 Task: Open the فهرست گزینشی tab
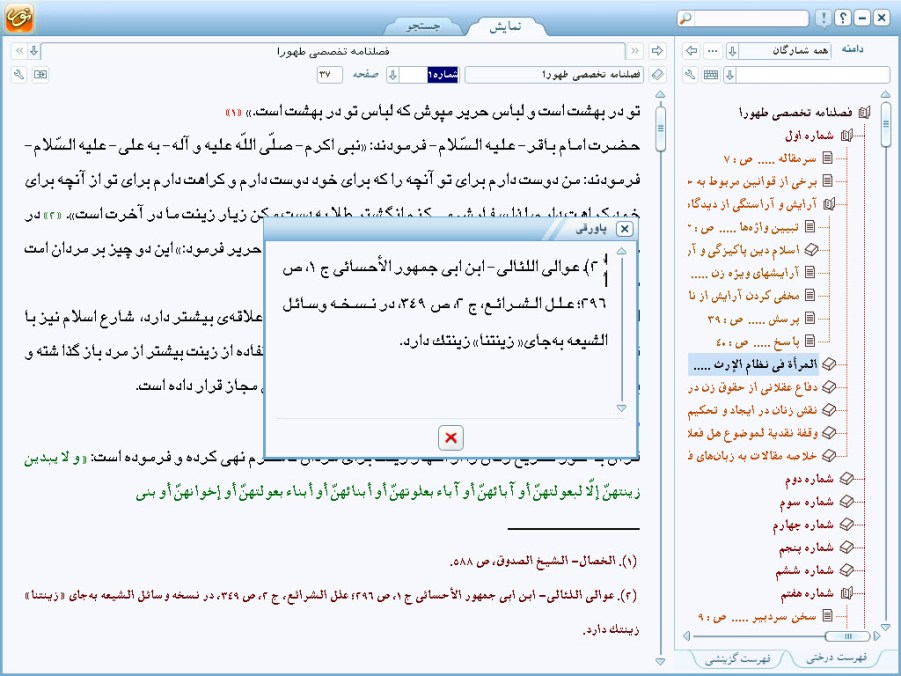pos(737,658)
